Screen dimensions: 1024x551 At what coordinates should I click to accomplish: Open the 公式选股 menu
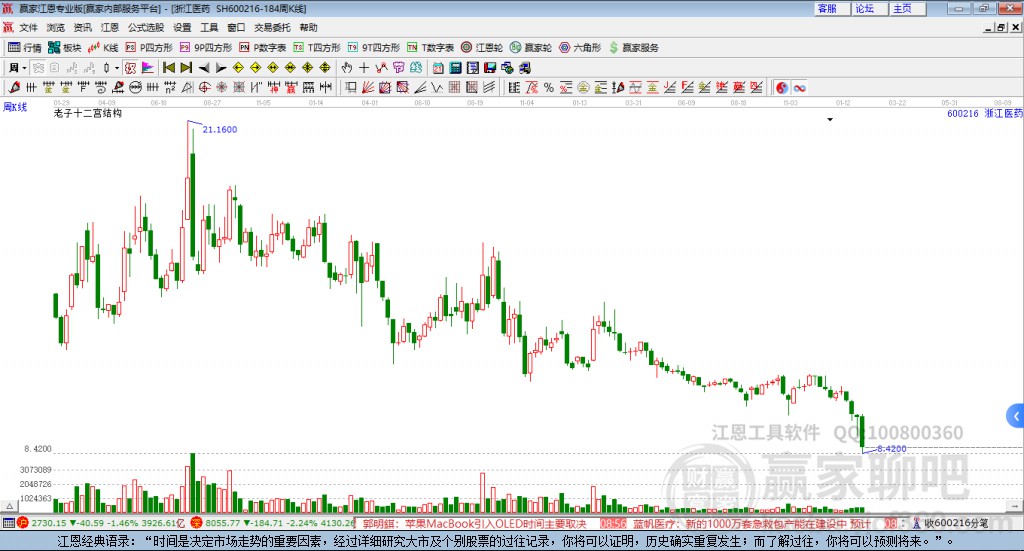[x=146, y=27]
